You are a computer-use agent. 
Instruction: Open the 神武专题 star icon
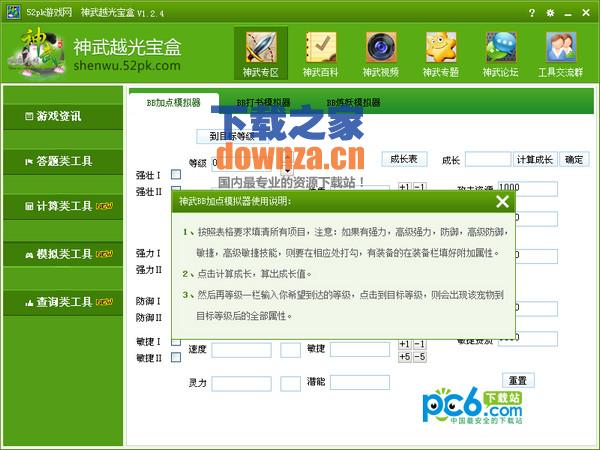[x=441, y=47]
